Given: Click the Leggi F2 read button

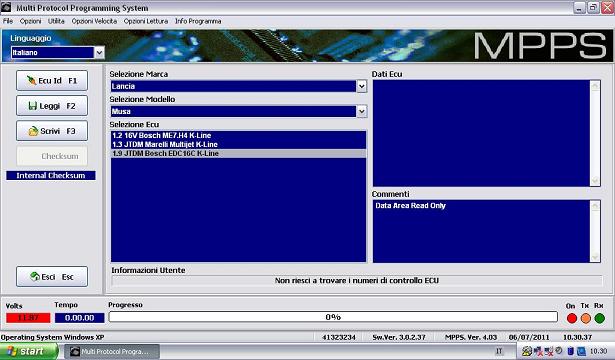Looking at the screenshot, I should point(52,106).
